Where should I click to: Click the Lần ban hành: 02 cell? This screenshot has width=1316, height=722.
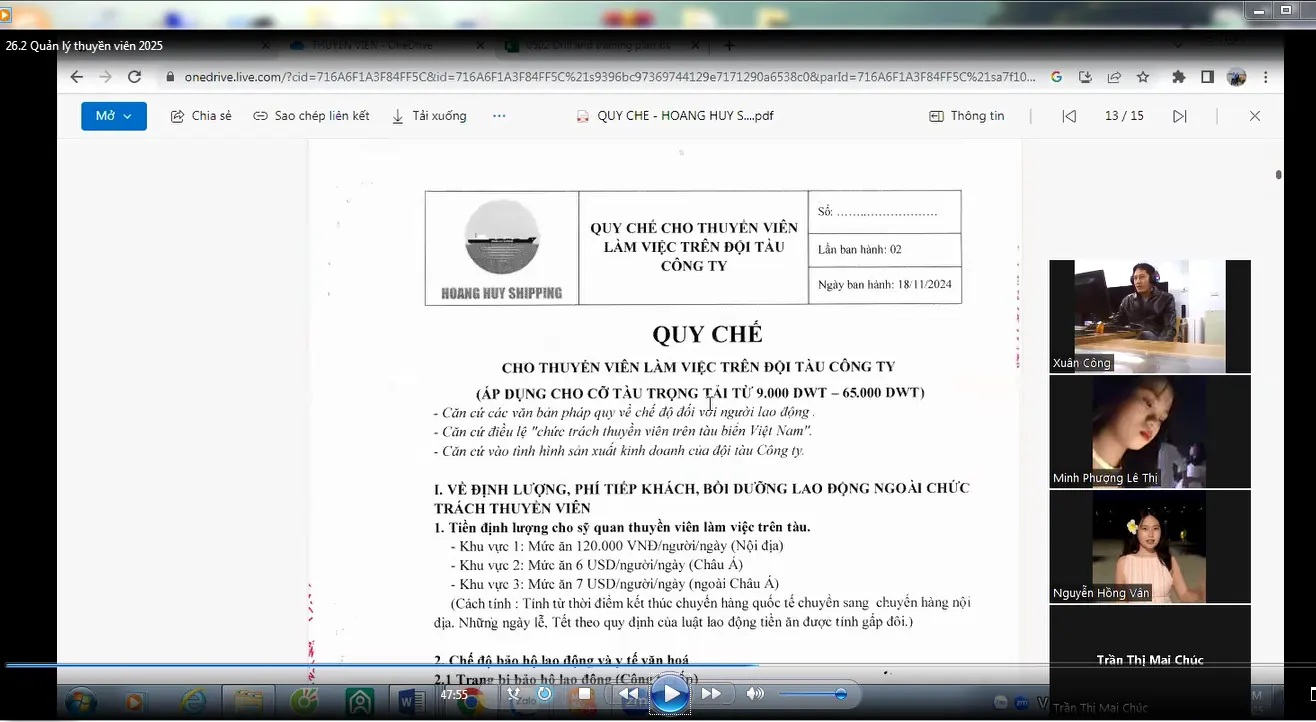click(x=885, y=250)
